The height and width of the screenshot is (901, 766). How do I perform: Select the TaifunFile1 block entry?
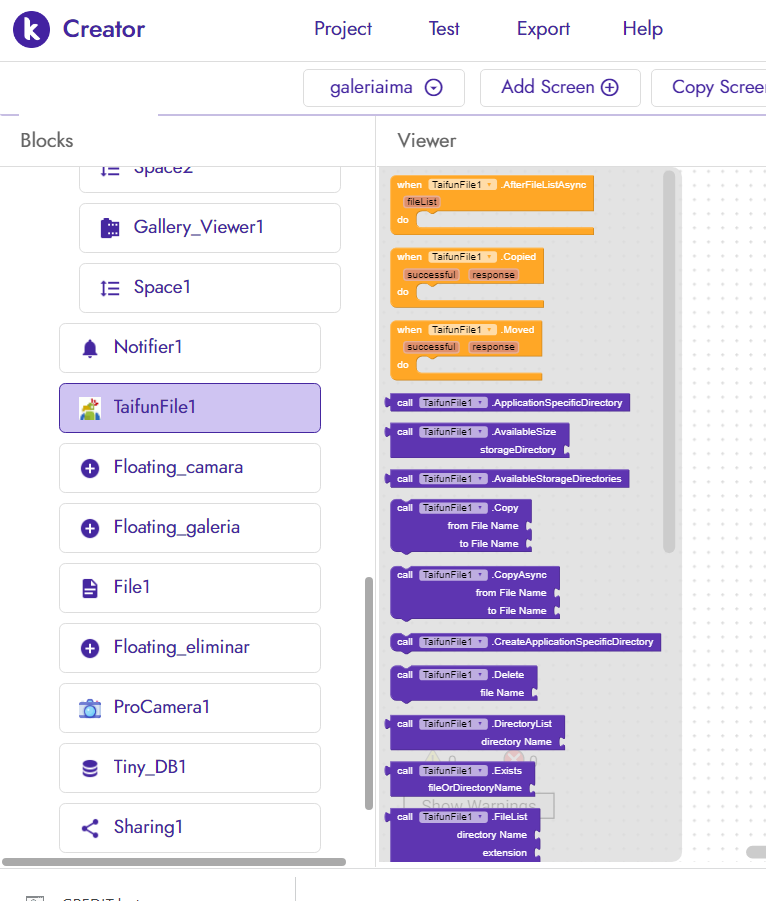pyautogui.click(x=190, y=408)
